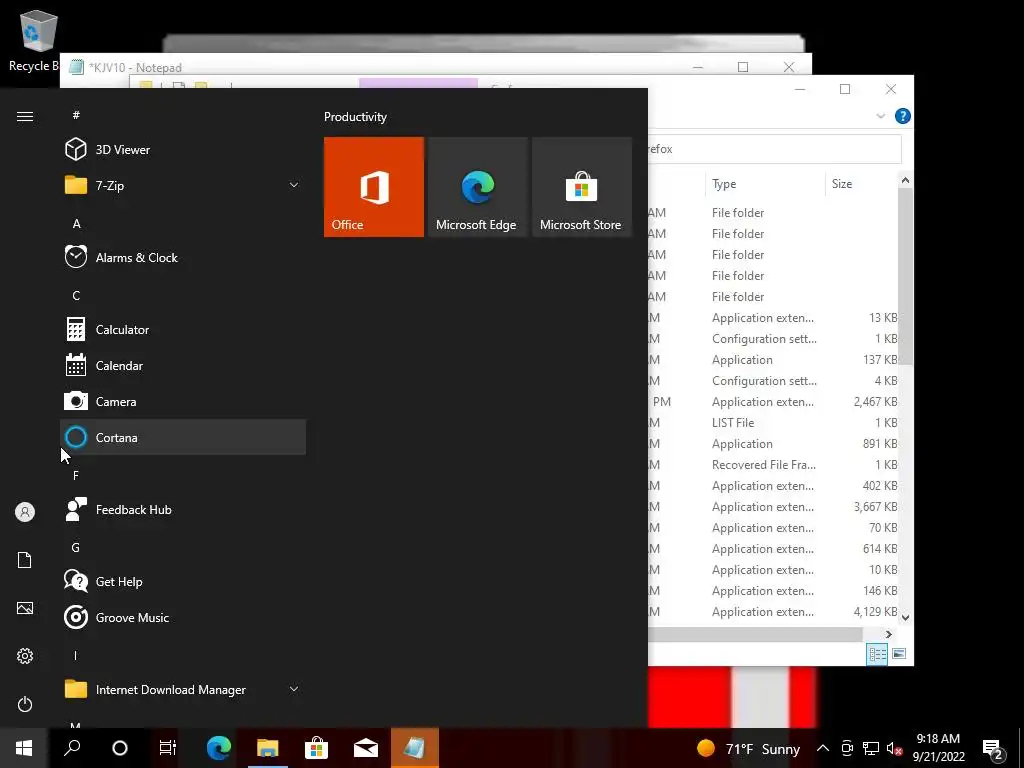Open Cortana from the app list
Viewport: 1024px width, 768px height.
pos(183,438)
